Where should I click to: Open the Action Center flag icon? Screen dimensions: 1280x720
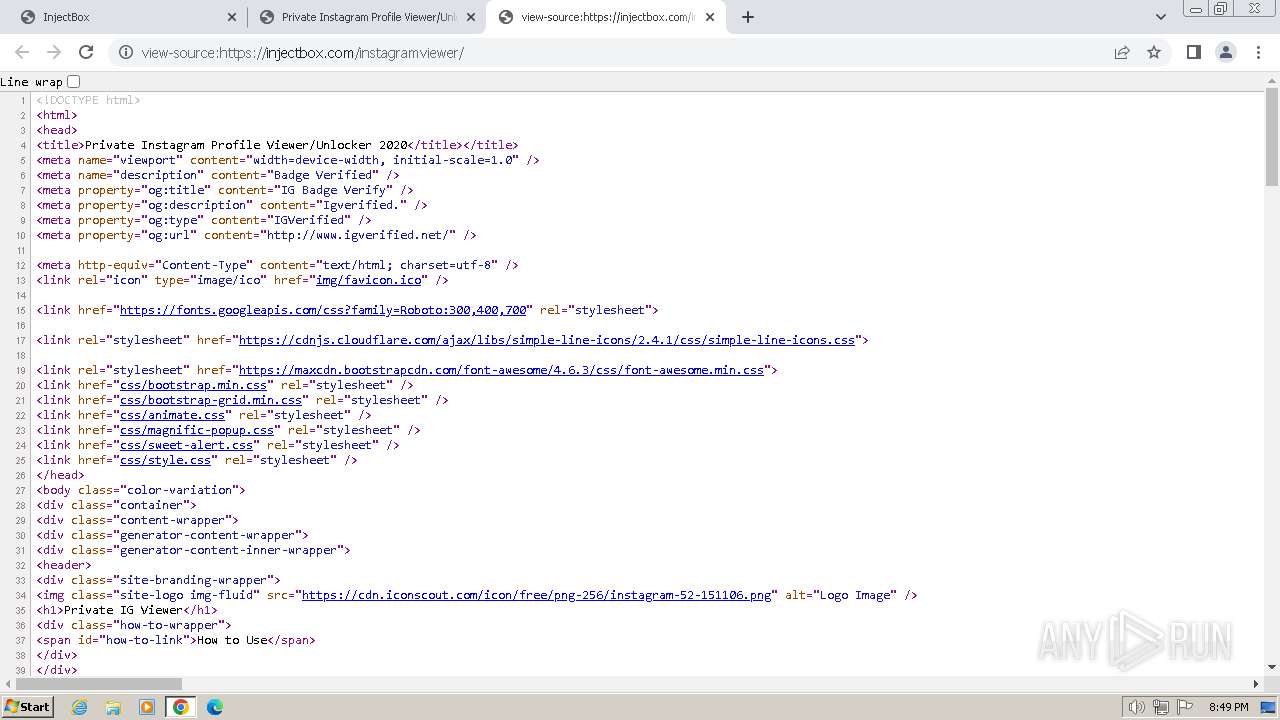pyautogui.click(x=1185, y=707)
